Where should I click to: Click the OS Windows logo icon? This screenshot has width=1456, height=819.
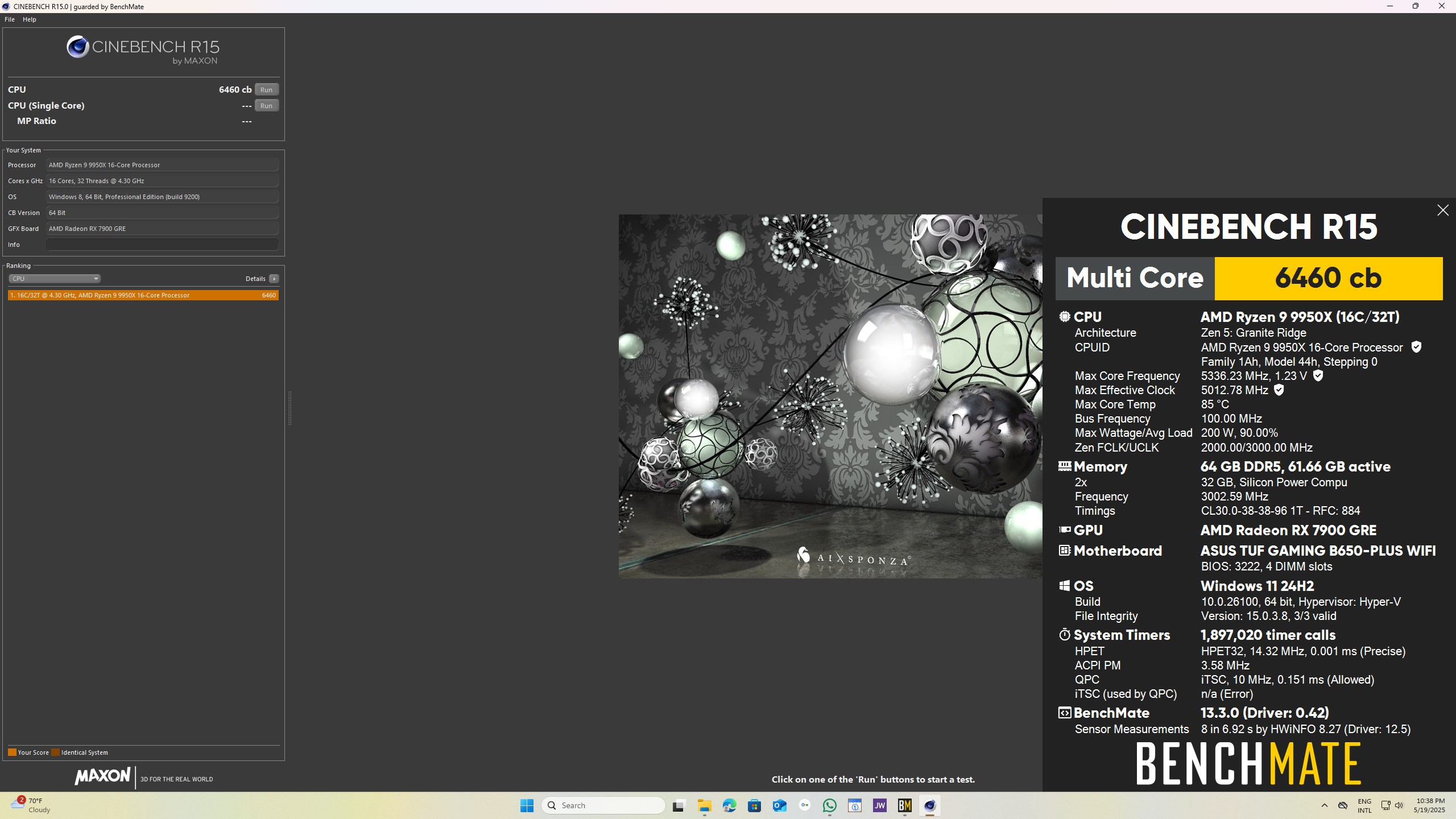(x=1065, y=586)
